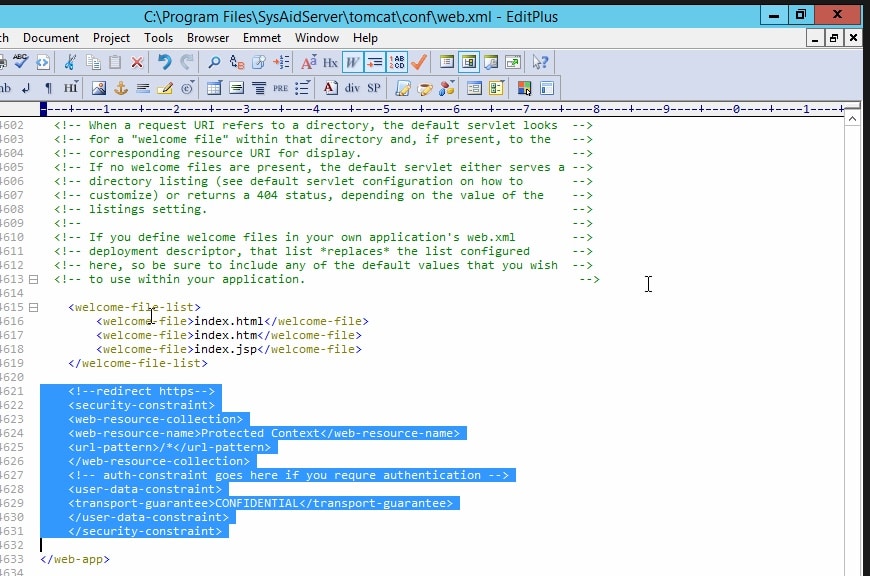Toggle the auto indent button
Viewport: 870px width, 576px height.
pyautogui.click(x=375, y=62)
